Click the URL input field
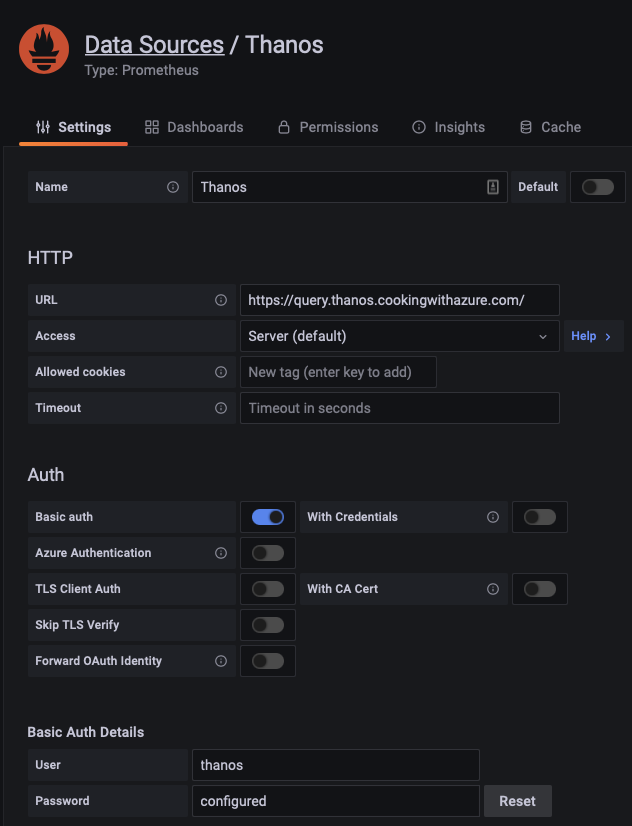The height and width of the screenshot is (826, 632). pos(400,300)
